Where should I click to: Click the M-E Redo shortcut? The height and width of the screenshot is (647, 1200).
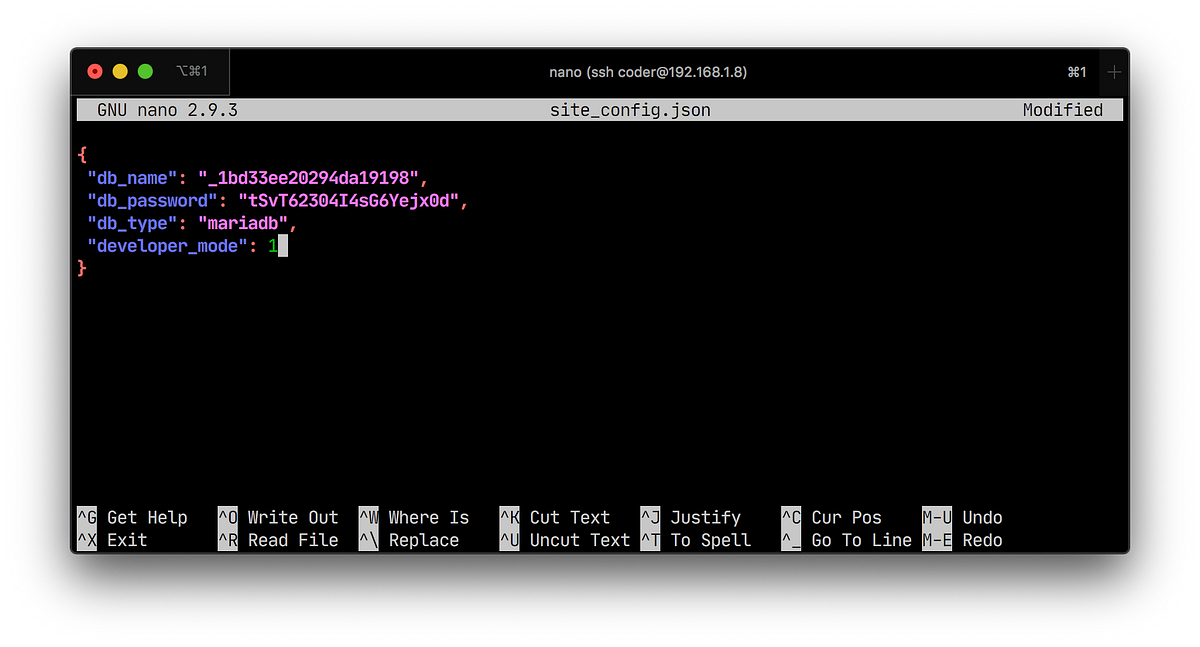pyautogui.click(x=962, y=540)
